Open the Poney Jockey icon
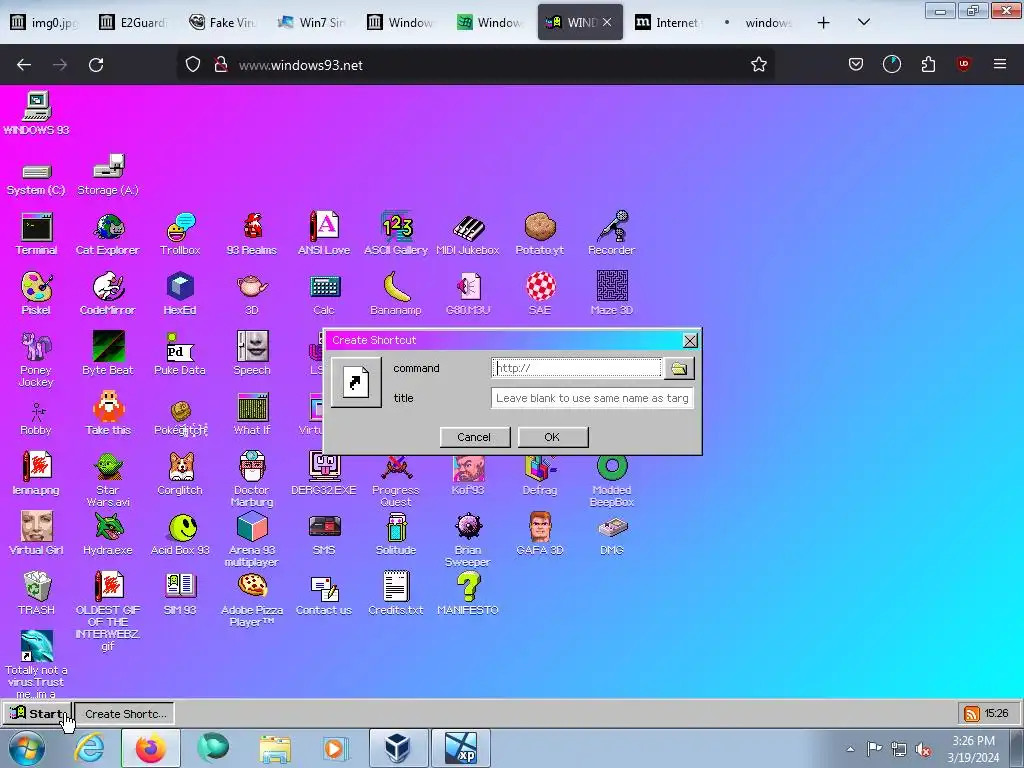Viewport: 1024px width, 768px height. 37,359
